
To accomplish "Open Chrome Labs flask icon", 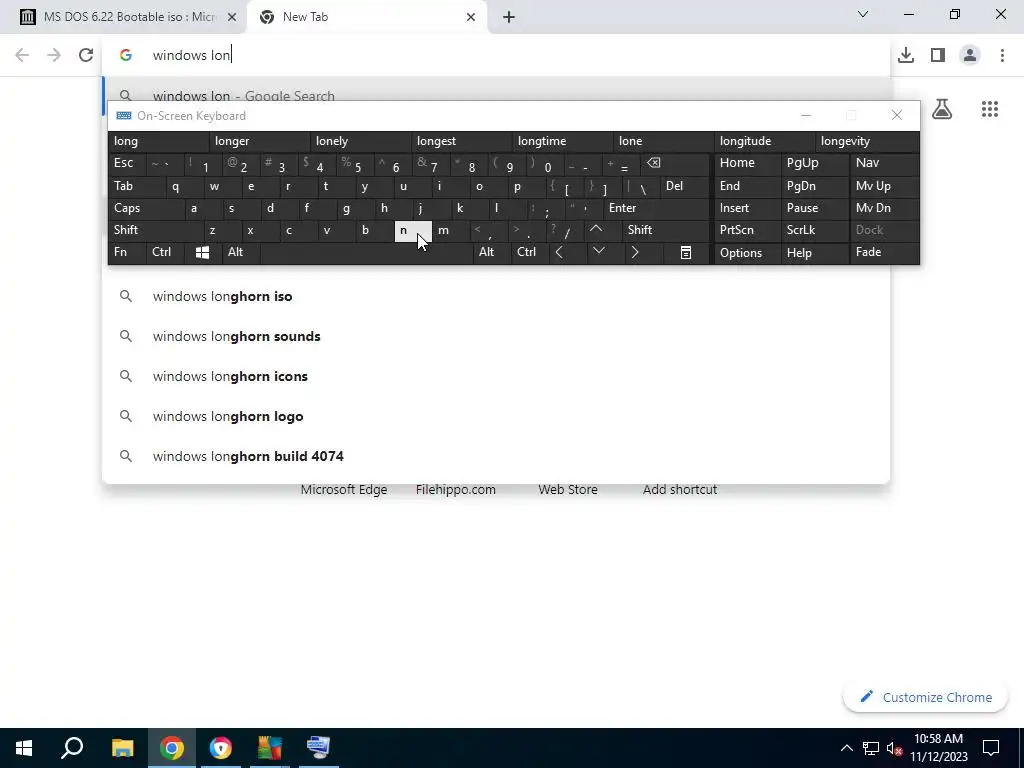I will [942, 109].
